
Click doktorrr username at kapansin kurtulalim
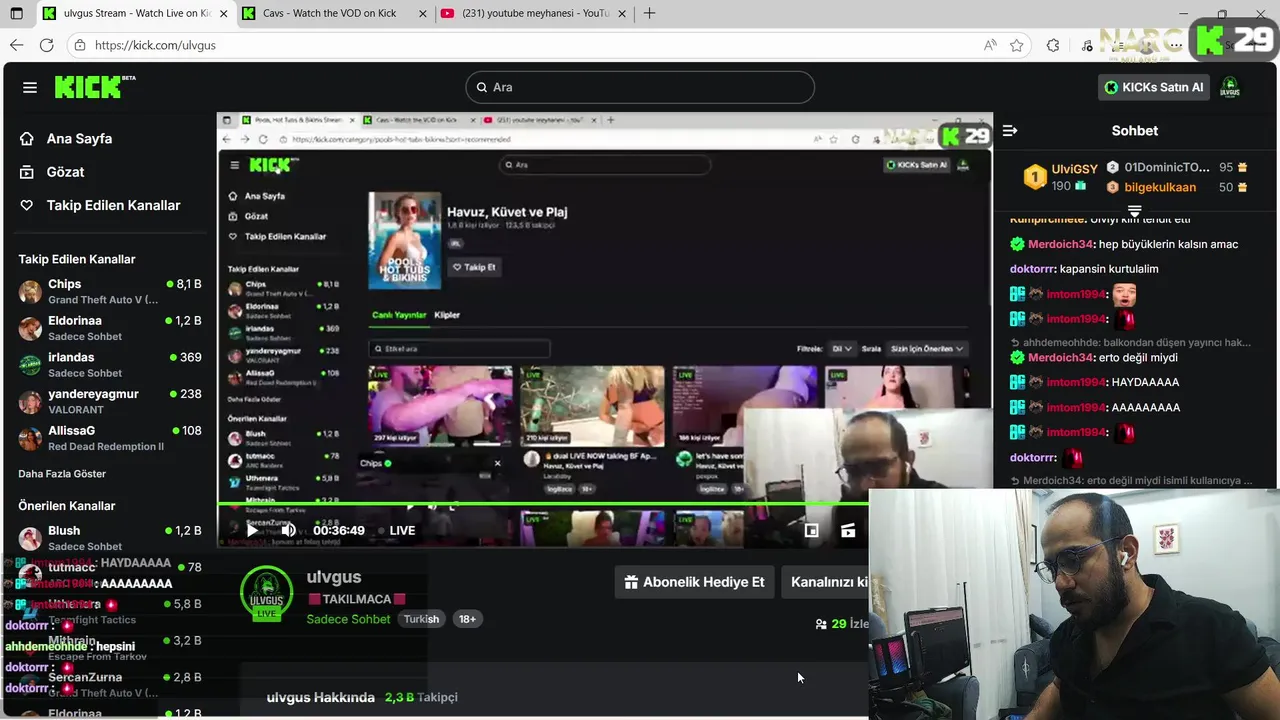[x=1033, y=269]
